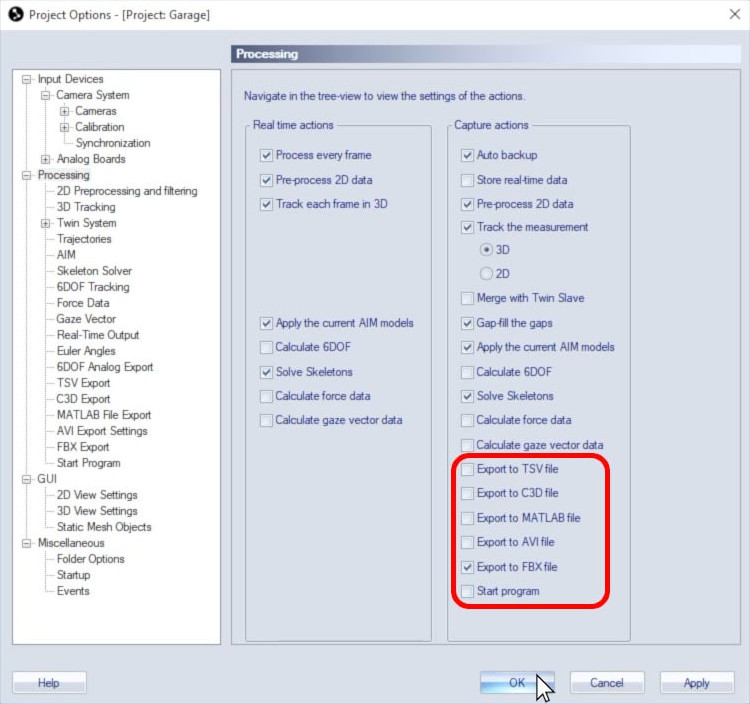Enable real-time Calculate gaze vector data
750x704 pixels.
click(x=266, y=420)
